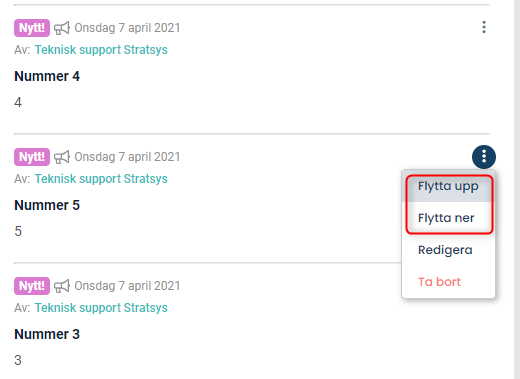Click megaphone icon on Nummer 5 post
Screen dimensions: 520x379
[x=62, y=157]
